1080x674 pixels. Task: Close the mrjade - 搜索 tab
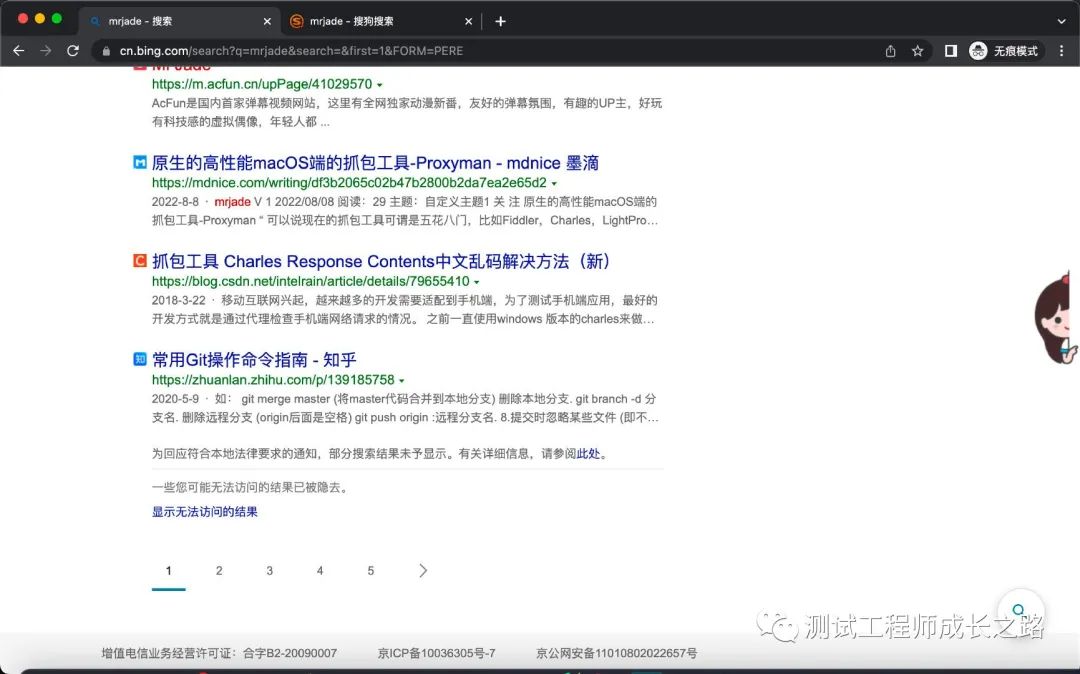tap(267, 21)
